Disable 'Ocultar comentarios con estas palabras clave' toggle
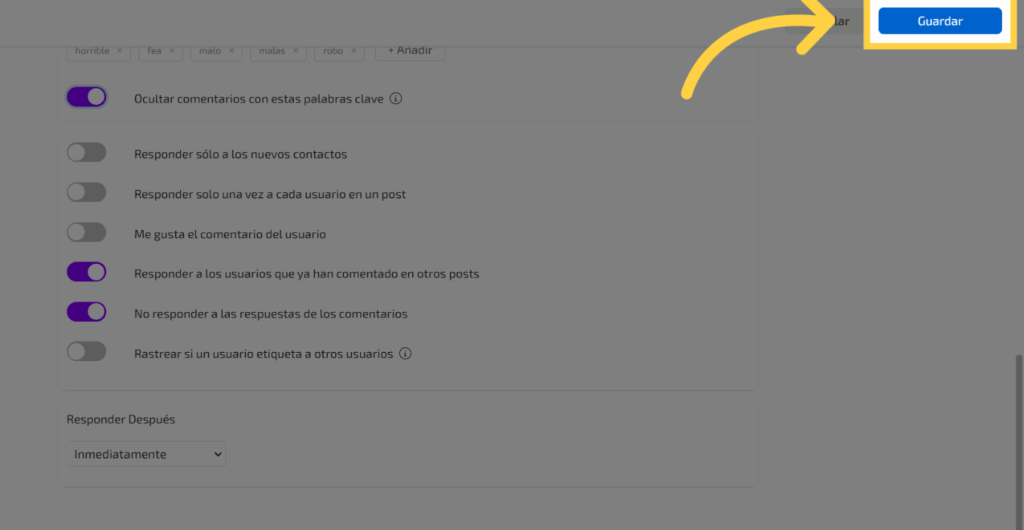This screenshot has width=1024, height=530. click(x=86, y=98)
